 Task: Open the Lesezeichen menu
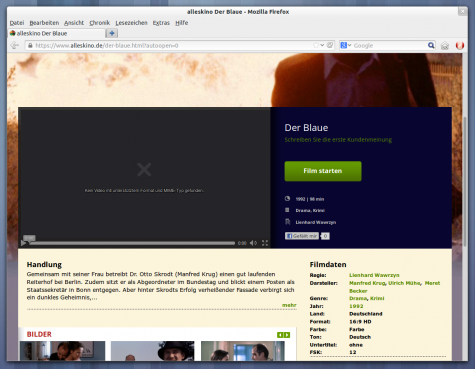[131, 23]
